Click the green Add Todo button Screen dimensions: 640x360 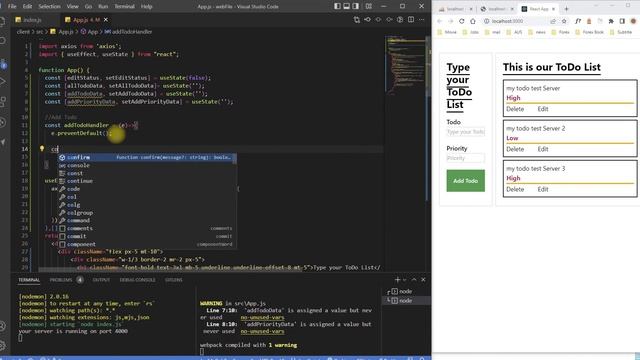465,181
